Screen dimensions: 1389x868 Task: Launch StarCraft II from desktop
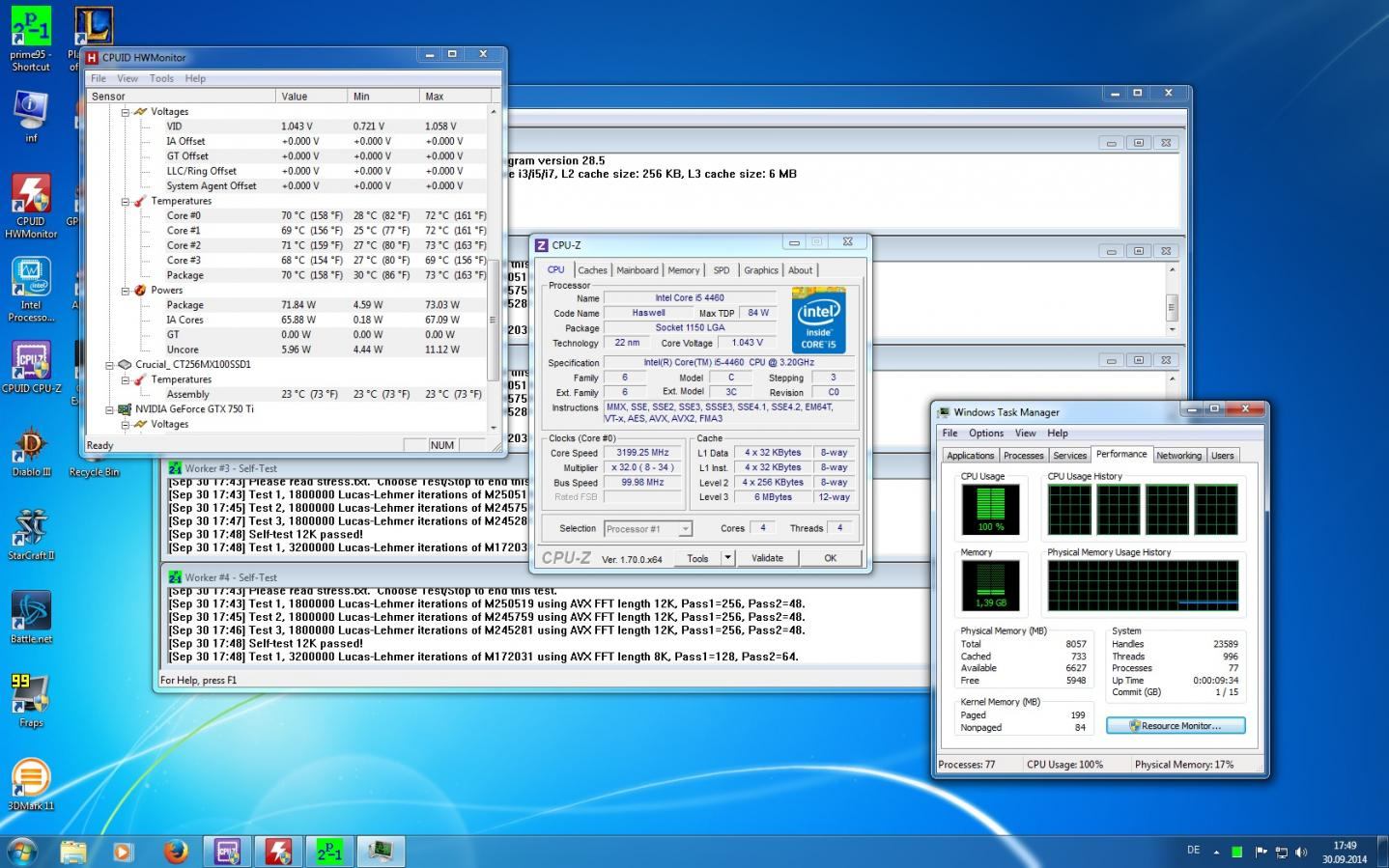(31, 534)
